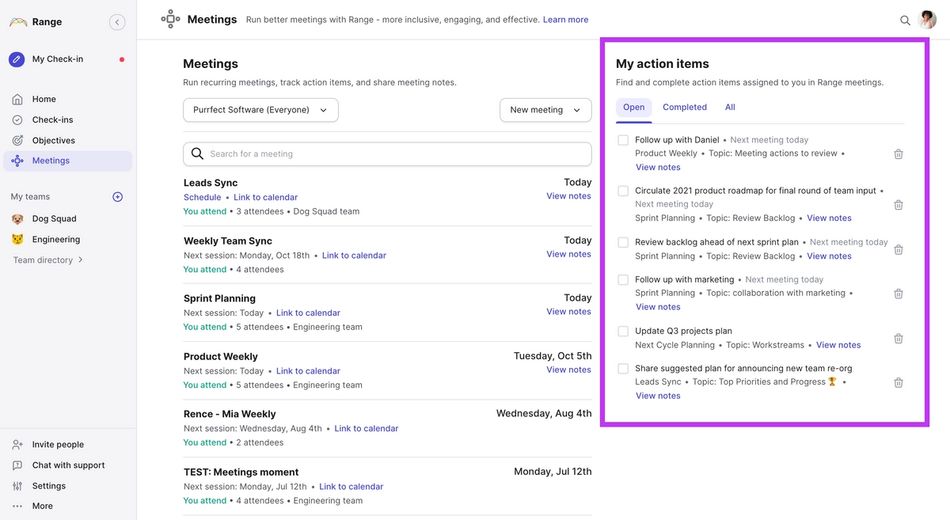The width and height of the screenshot is (950, 520).
Task: View notes for Weekly Team Sync
Action: (568, 254)
